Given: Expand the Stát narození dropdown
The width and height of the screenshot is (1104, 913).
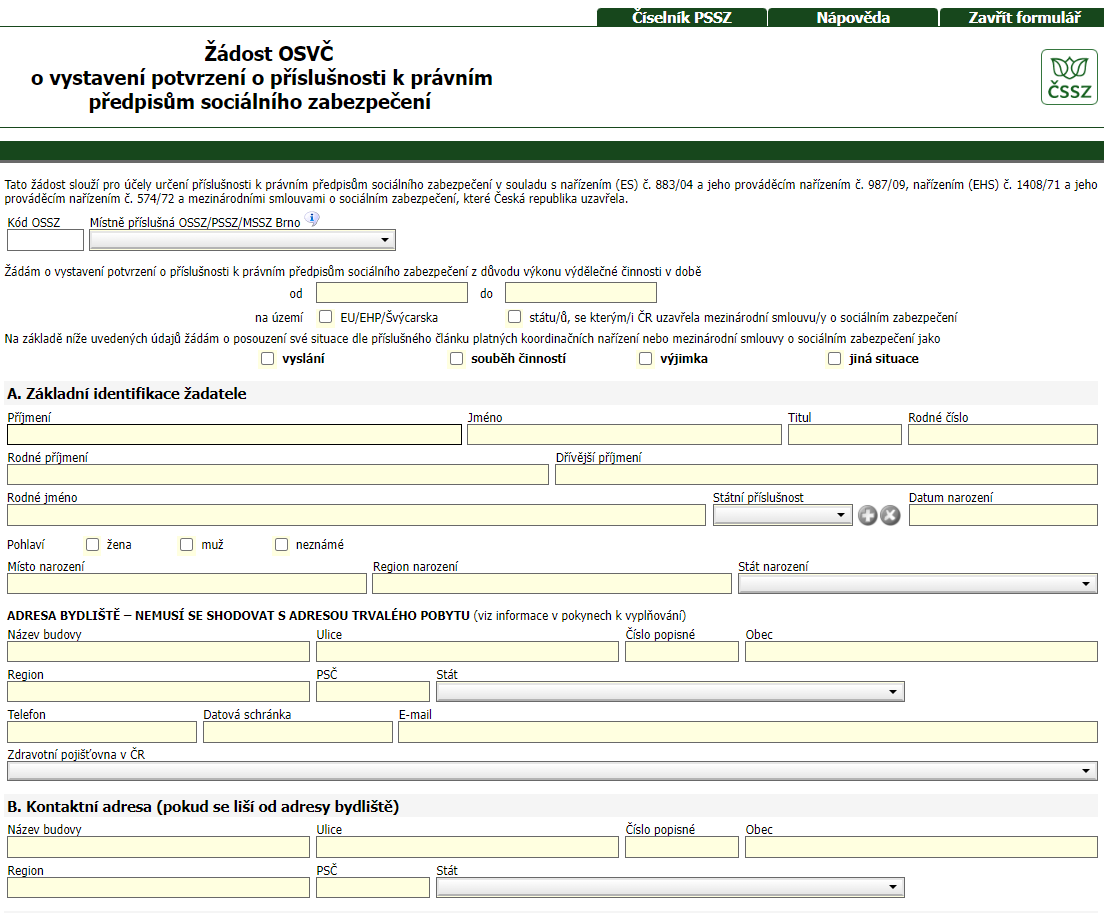Looking at the screenshot, I should point(917,584).
